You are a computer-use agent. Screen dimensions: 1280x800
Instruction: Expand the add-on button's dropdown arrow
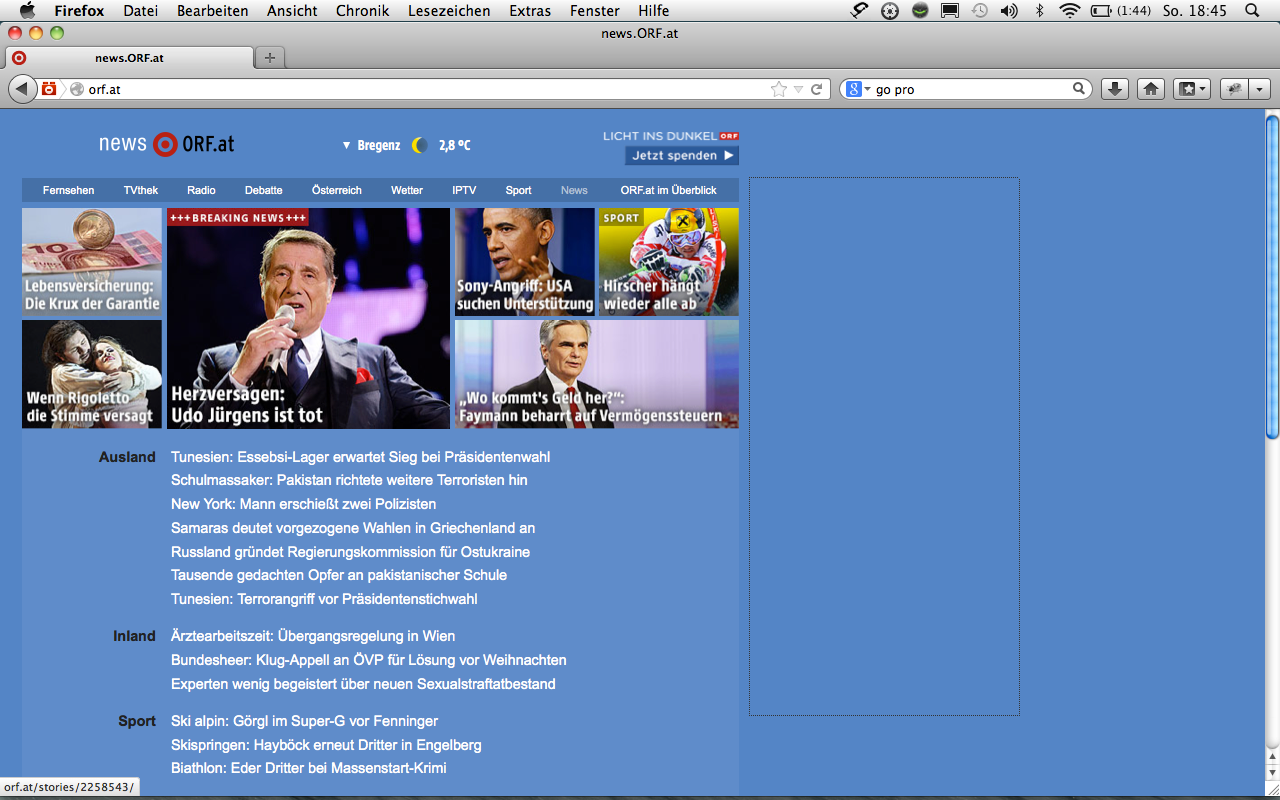(x=1259, y=89)
